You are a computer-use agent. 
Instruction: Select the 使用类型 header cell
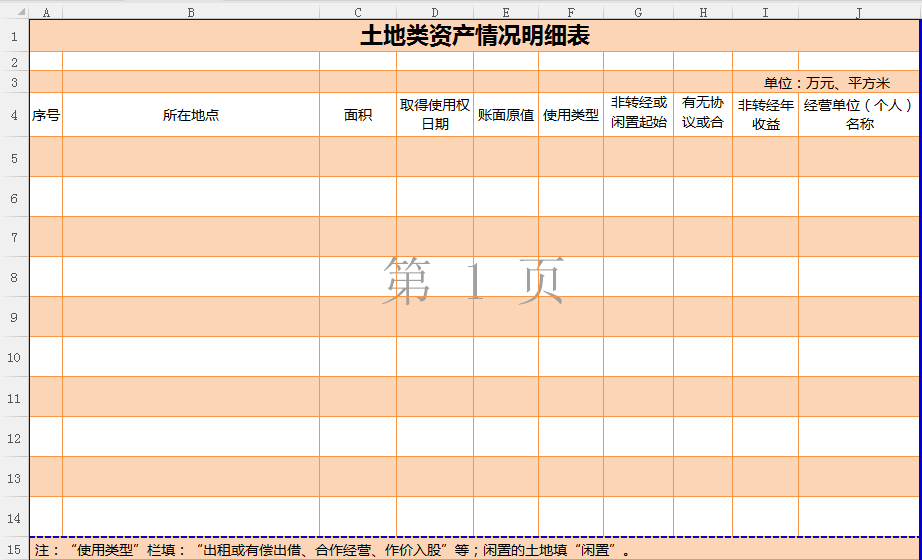(570, 115)
